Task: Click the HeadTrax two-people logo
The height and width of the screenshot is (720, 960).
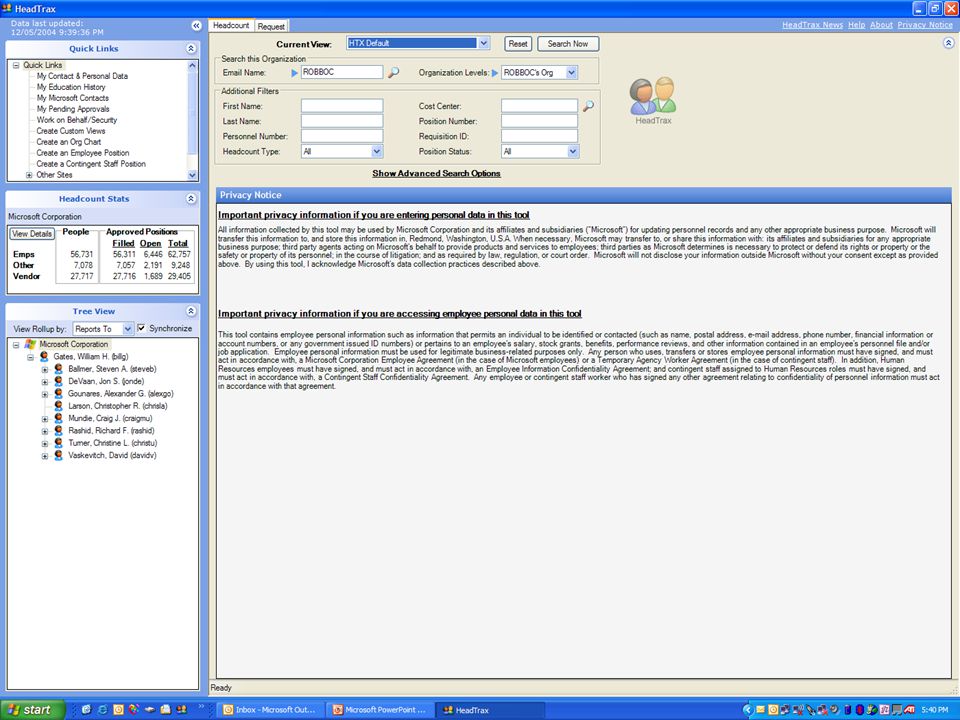Action: point(653,96)
